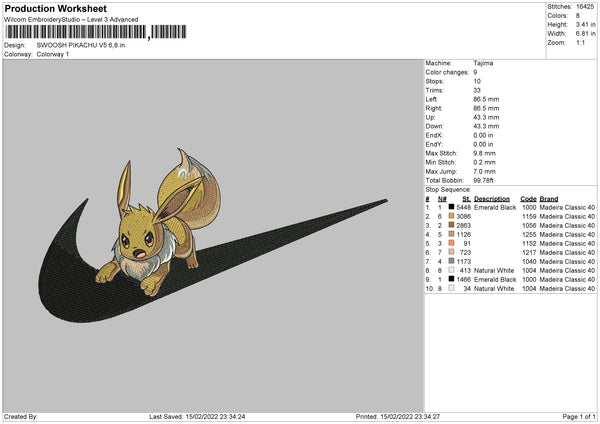The width and height of the screenshot is (600, 424).
Task: Click the gray swatch beside 1173 stitches
Action: 452,261
